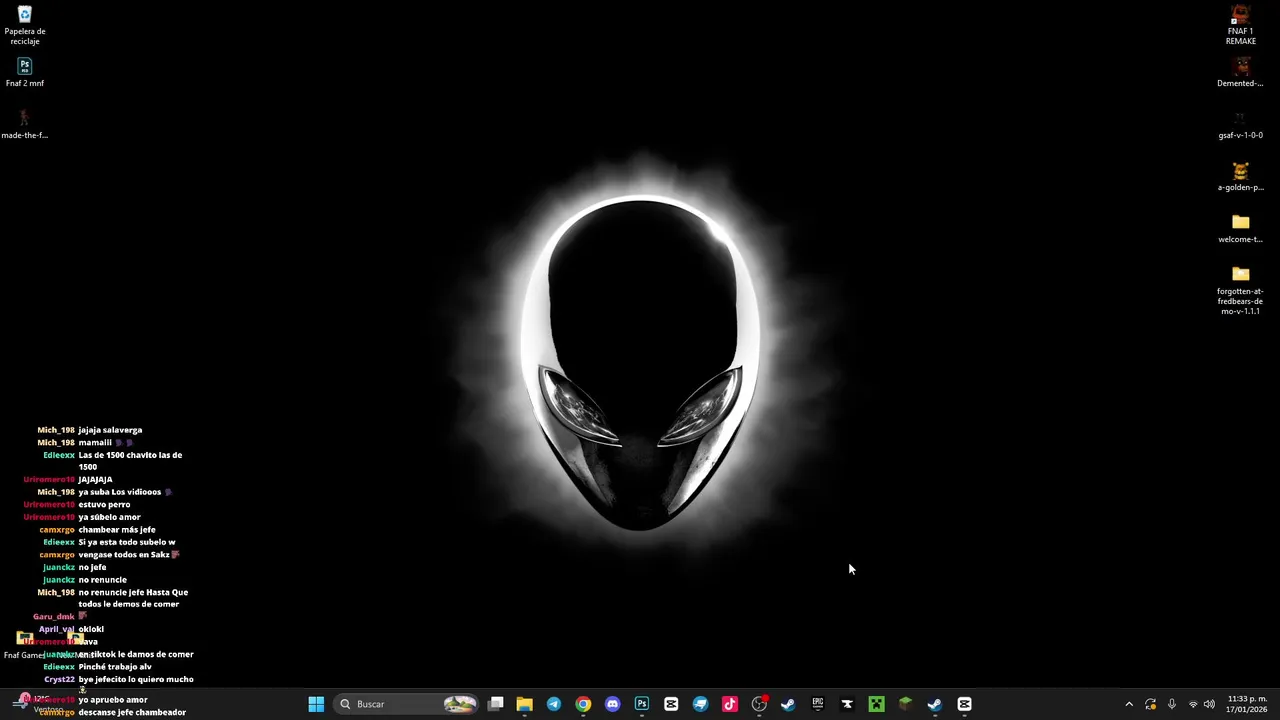This screenshot has height=720, width=1280.
Task: Open the round taskbar icon with red badge
Action: (x=759, y=704)
